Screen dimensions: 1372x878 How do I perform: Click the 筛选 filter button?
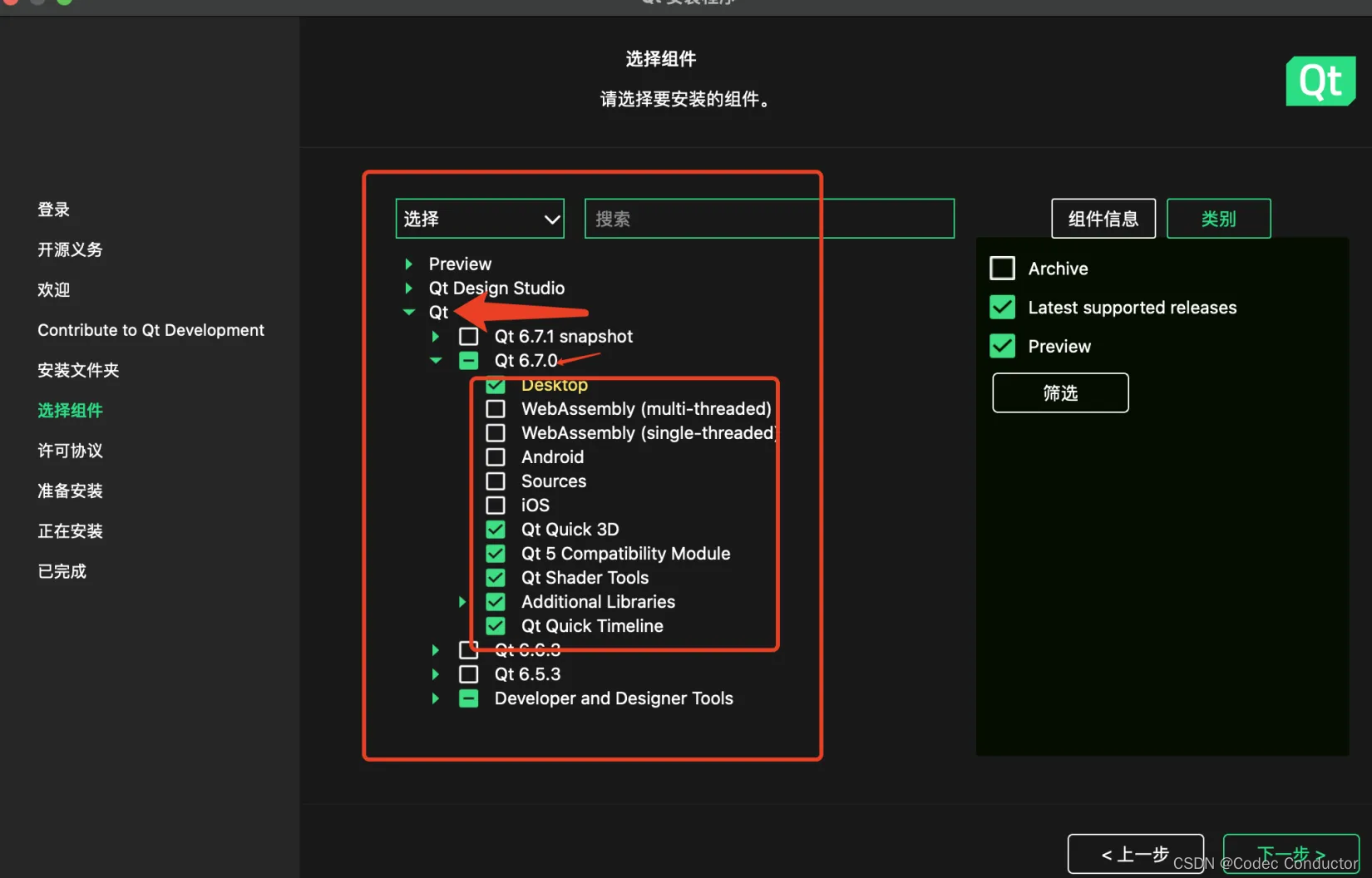tap(1059, 392)
